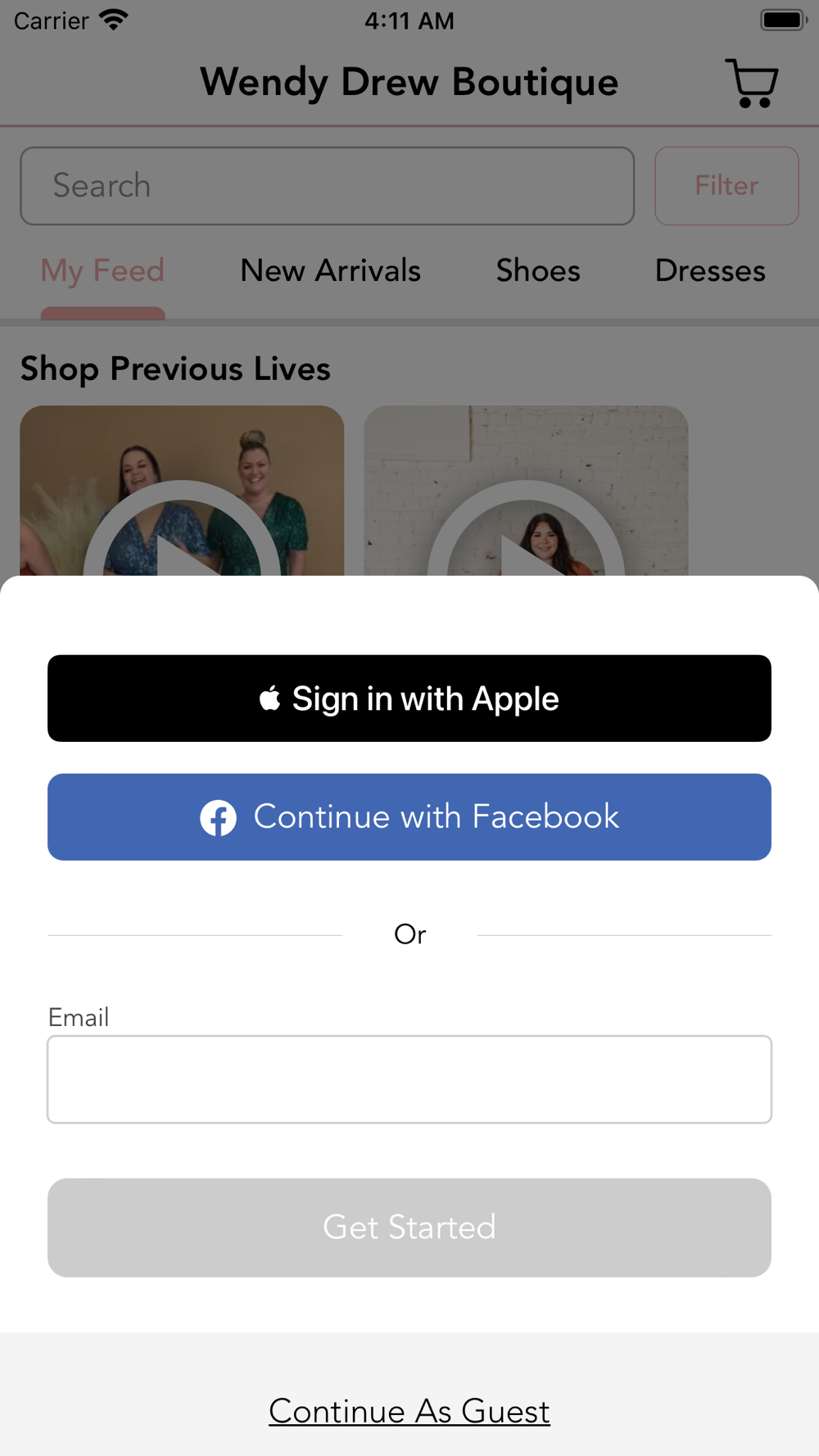The height and width of the screenshot is (1456, 819).
Task: Tap the Facebook logo icon
Action: pos(219,817)
